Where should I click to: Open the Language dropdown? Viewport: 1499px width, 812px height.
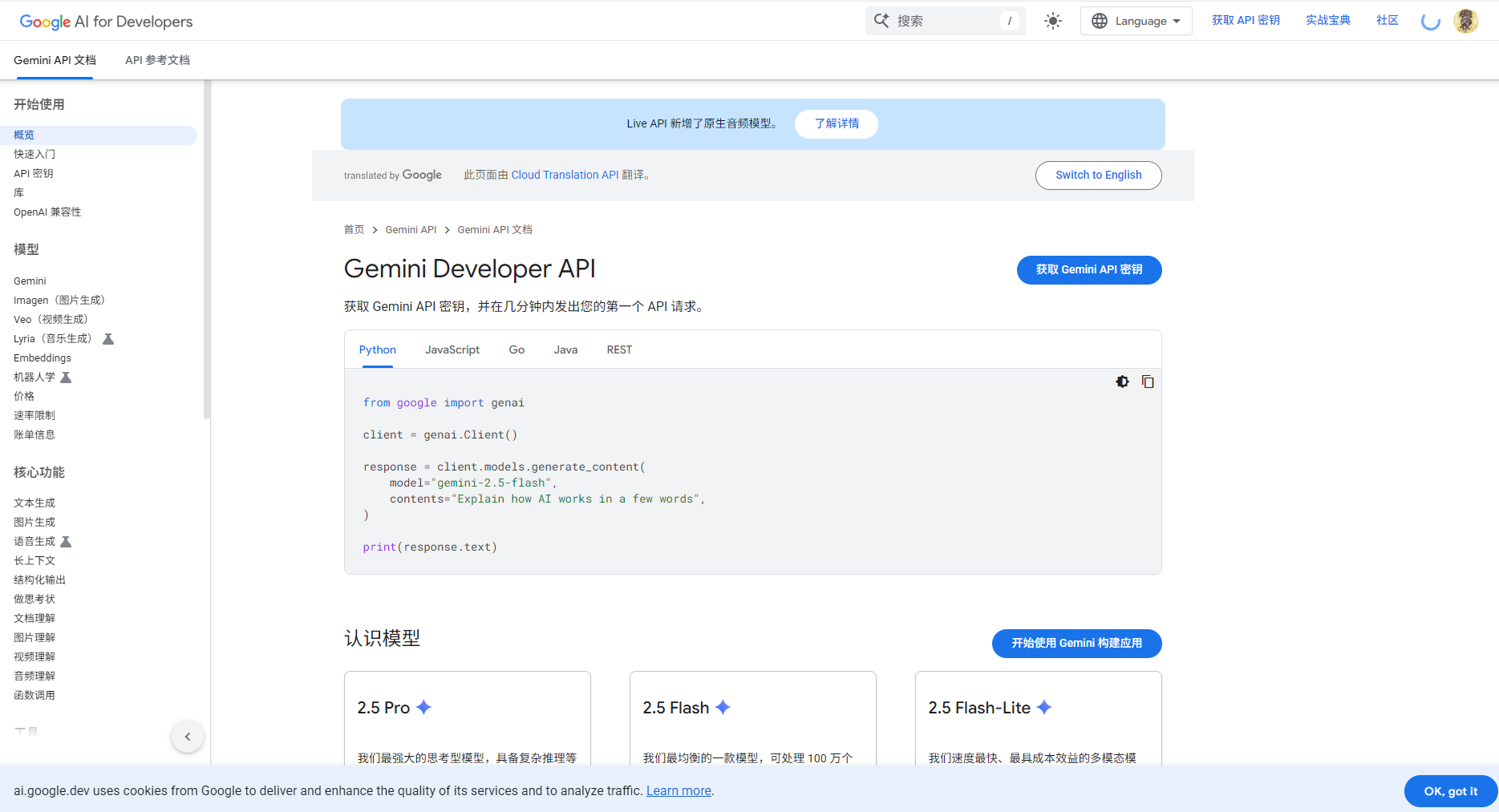coord(1136,21)
